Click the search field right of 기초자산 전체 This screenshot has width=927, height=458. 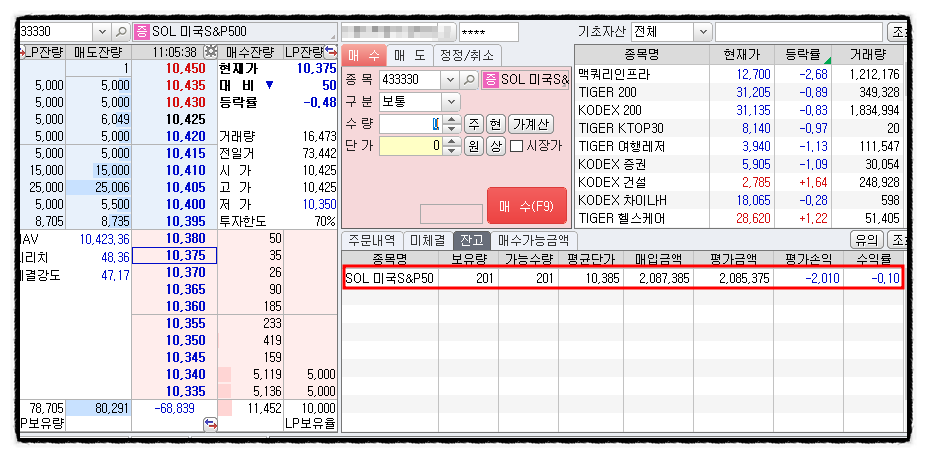[798, 32]
